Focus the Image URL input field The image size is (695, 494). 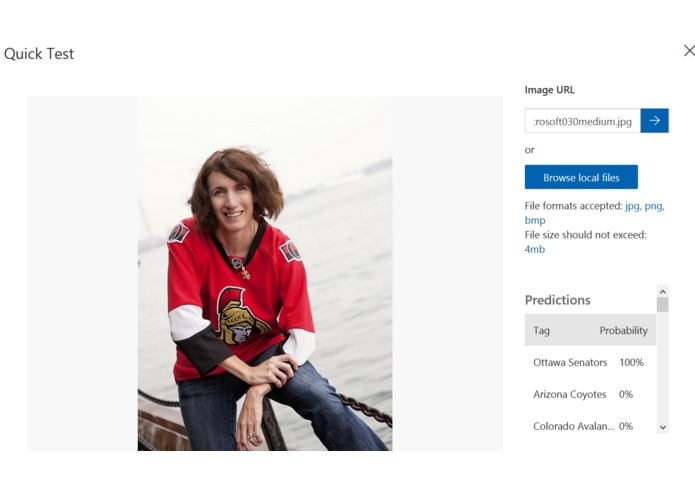point(583,121)
